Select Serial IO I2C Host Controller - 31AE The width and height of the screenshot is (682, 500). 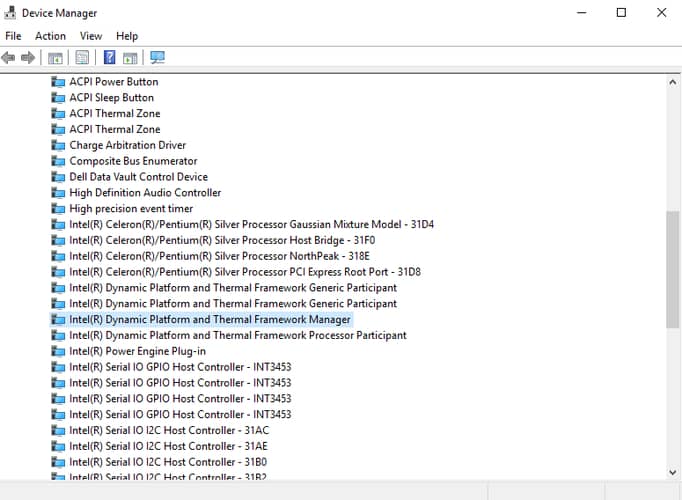169,446
